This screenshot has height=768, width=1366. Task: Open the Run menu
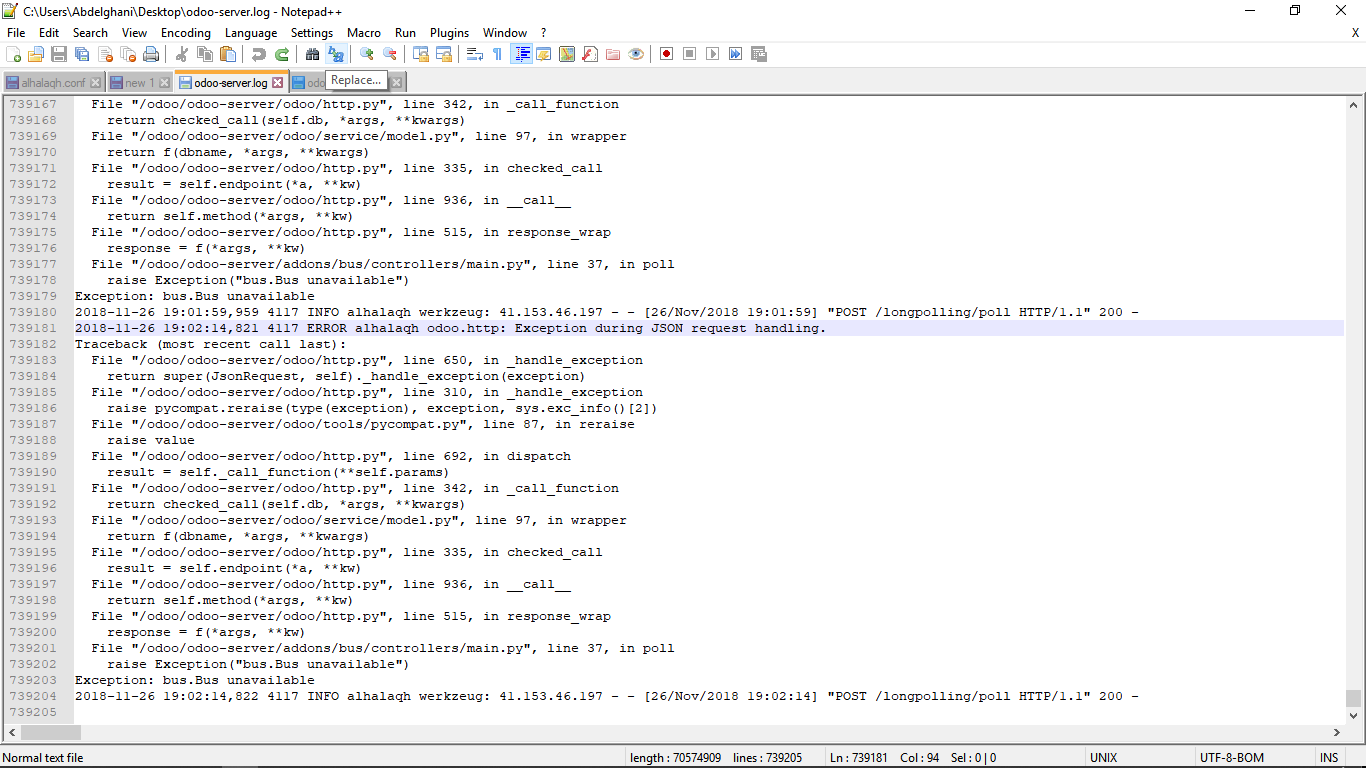point(405,33)
